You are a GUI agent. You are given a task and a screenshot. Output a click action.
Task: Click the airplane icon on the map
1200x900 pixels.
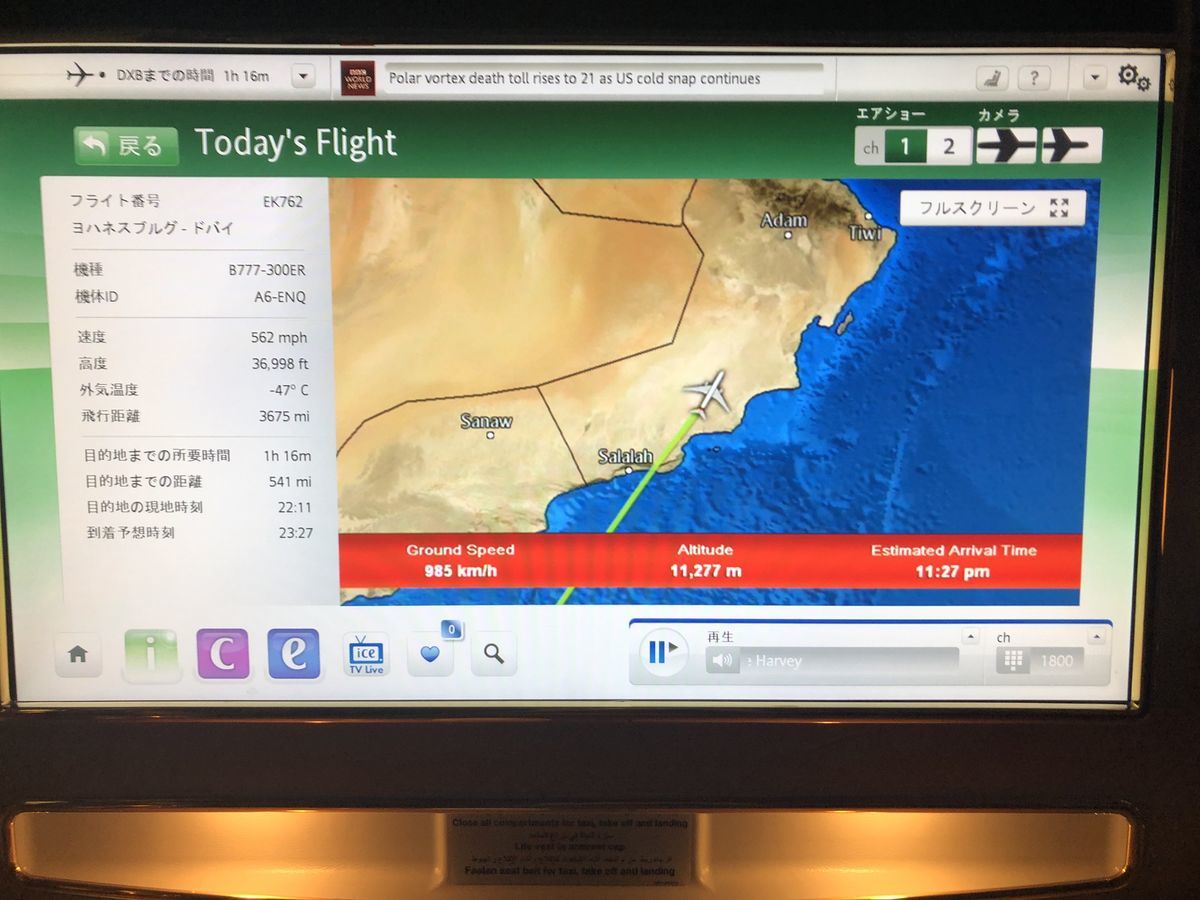709,393
